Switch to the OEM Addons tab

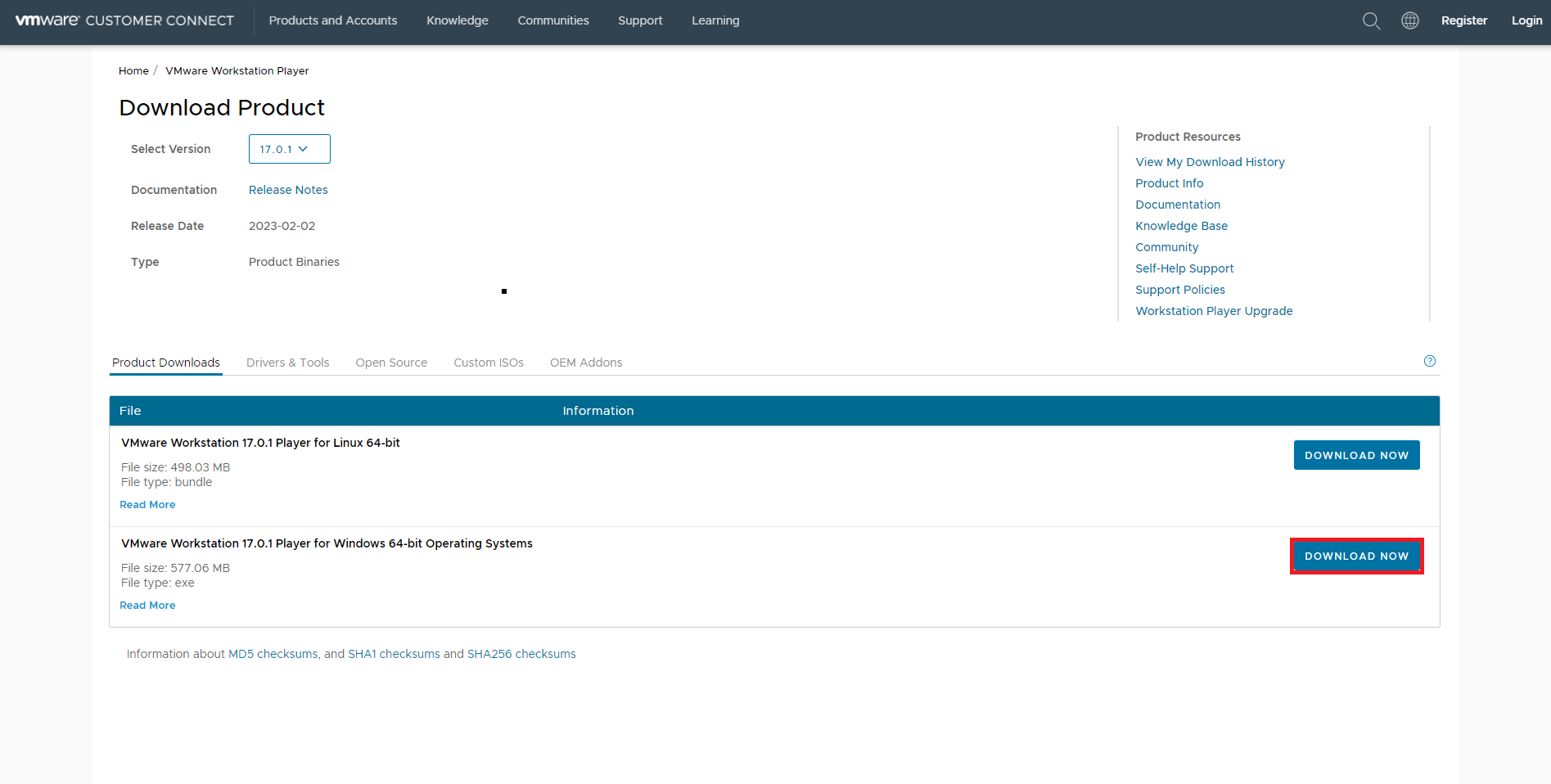[586, 363]
